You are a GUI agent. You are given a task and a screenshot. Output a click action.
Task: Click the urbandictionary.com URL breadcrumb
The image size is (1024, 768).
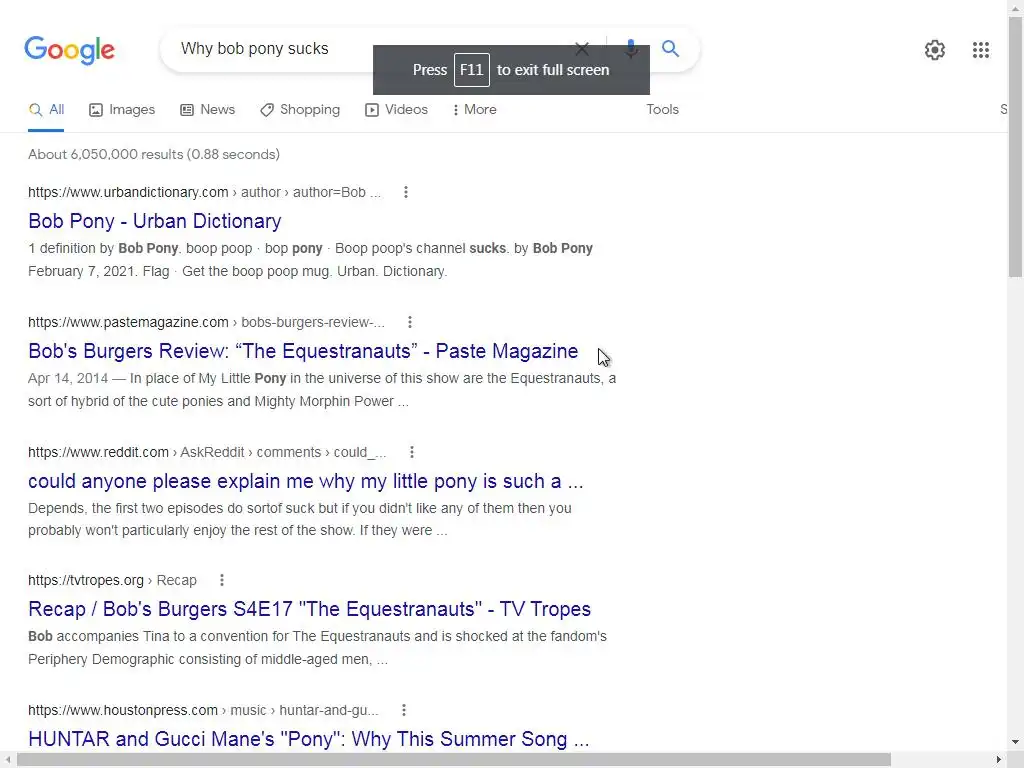204,192
